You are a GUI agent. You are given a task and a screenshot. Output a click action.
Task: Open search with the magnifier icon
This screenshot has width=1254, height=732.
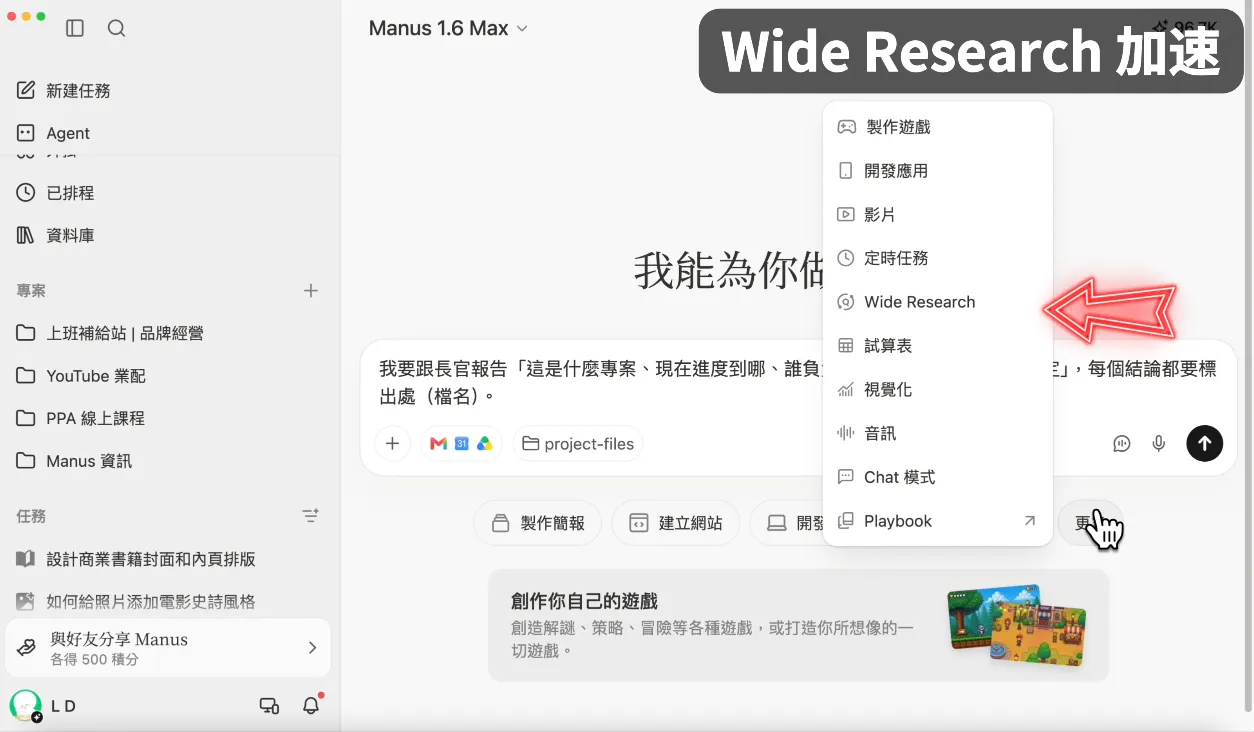pyautogui.click(x=116, y=28)
